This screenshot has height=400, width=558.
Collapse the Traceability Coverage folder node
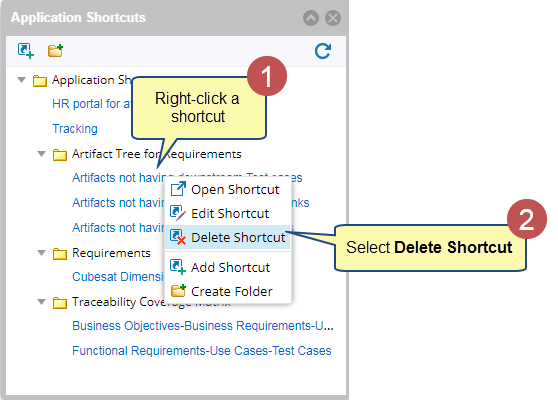pyautogui.click(x=42, y=302)
